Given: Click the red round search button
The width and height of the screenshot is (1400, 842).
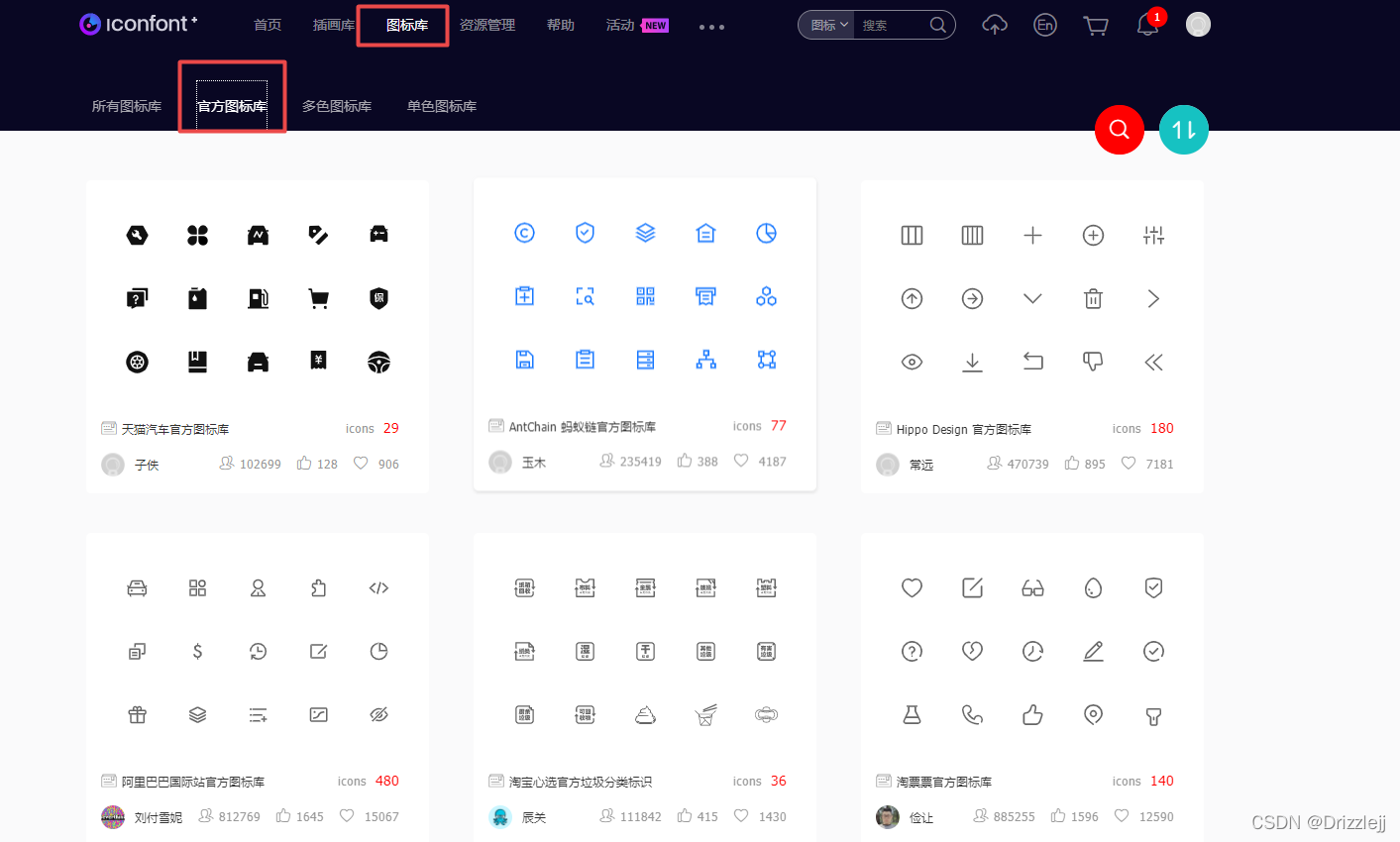Looking at the screenshot, I should 1120,129.
